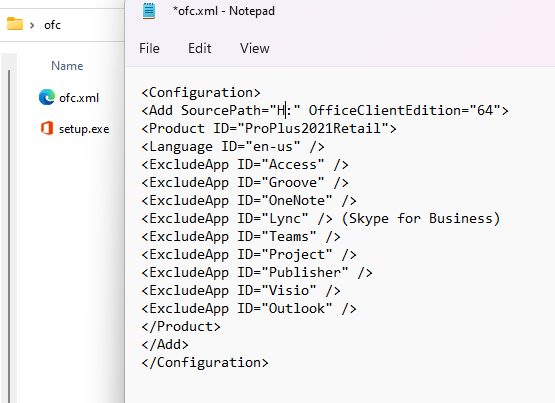The image size is (555, 403).
Task: Click the Language ID en-us line
Action: coord(233,146)
